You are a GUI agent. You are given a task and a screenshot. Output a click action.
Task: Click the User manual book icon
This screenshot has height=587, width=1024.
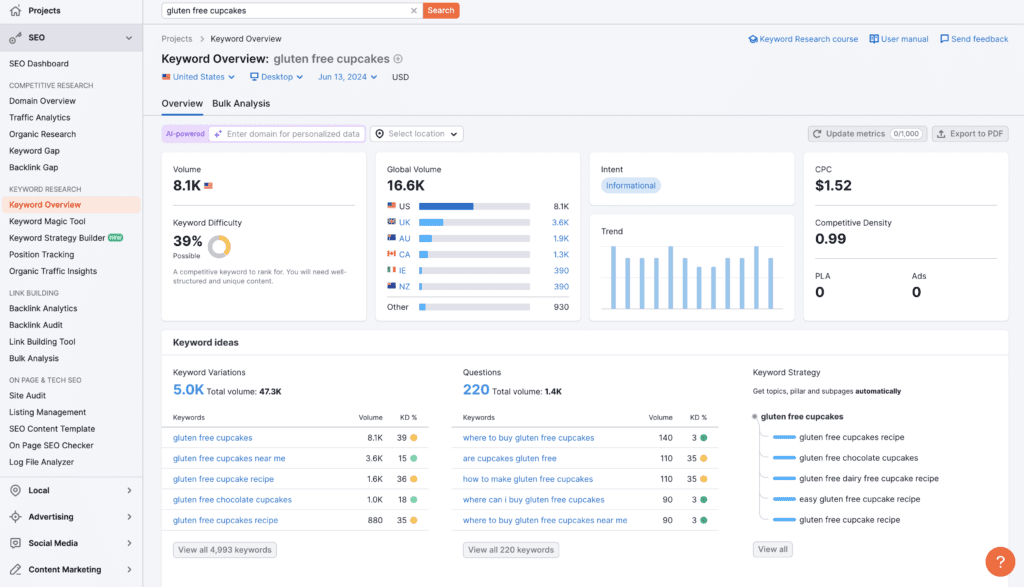874,39
